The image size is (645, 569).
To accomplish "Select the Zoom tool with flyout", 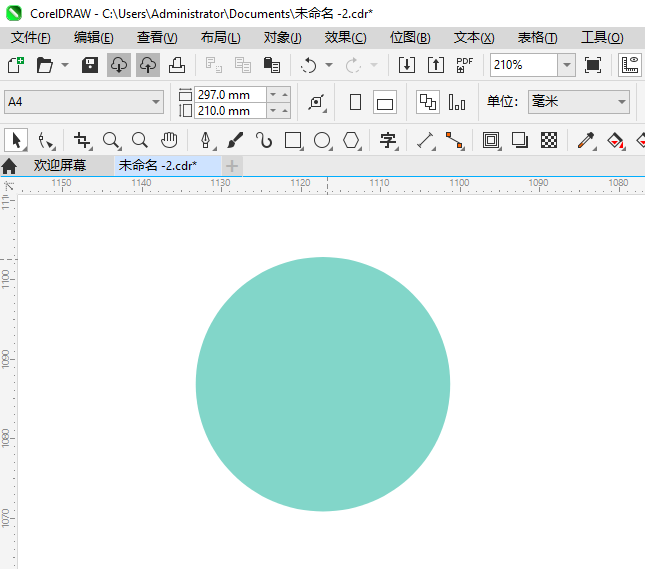I will pyautogui.click(x=111, y=140).
